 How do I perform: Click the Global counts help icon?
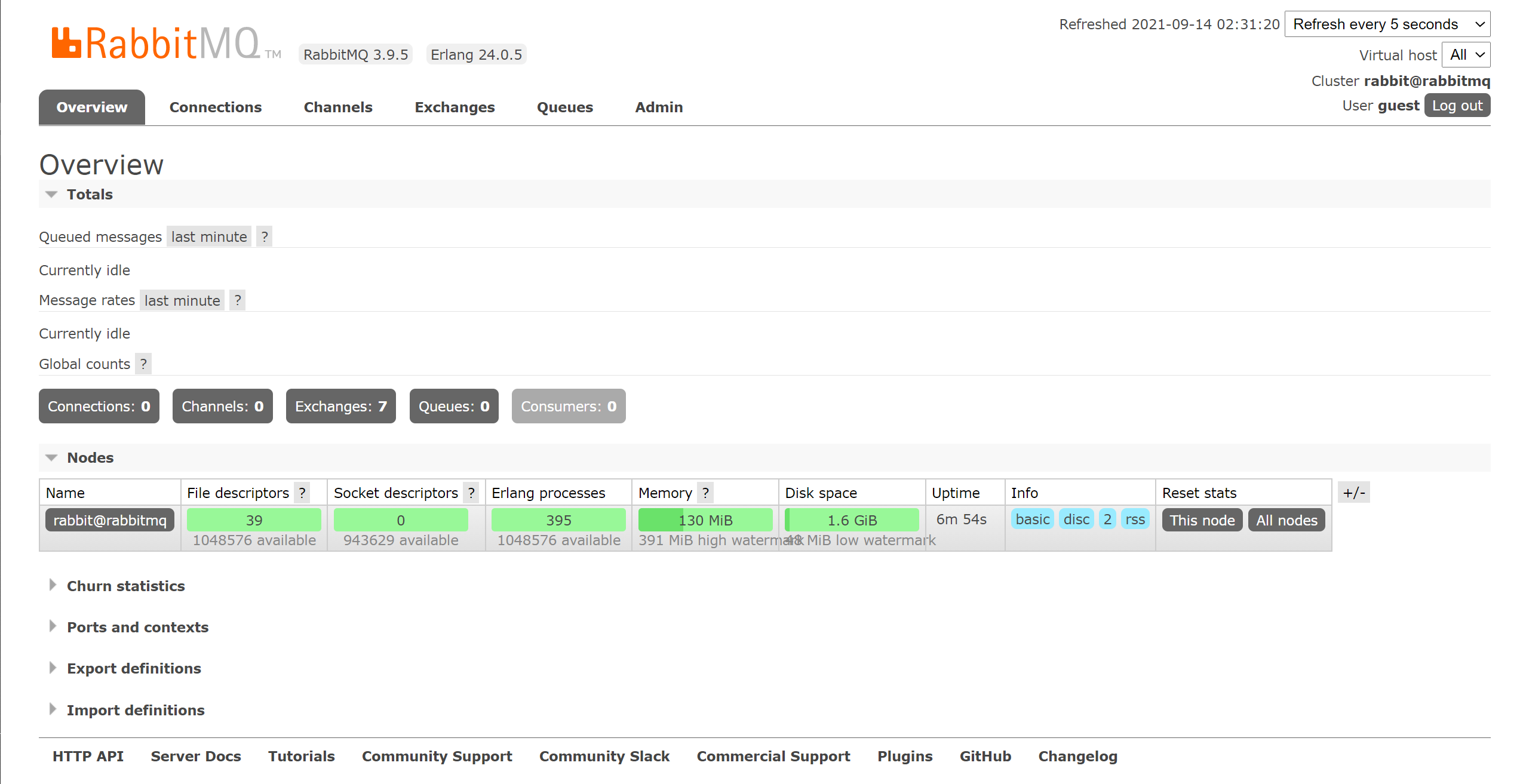coord(143,364)
